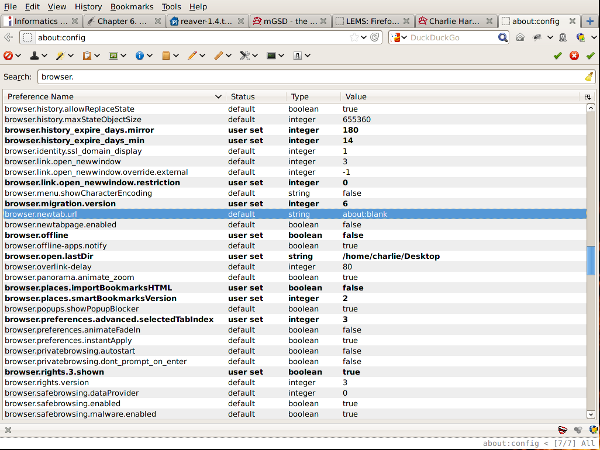Screen dimensions: 600x450
Task: Click the magnifier icon in DuckDuckGo search box
Action: [502, 38]
